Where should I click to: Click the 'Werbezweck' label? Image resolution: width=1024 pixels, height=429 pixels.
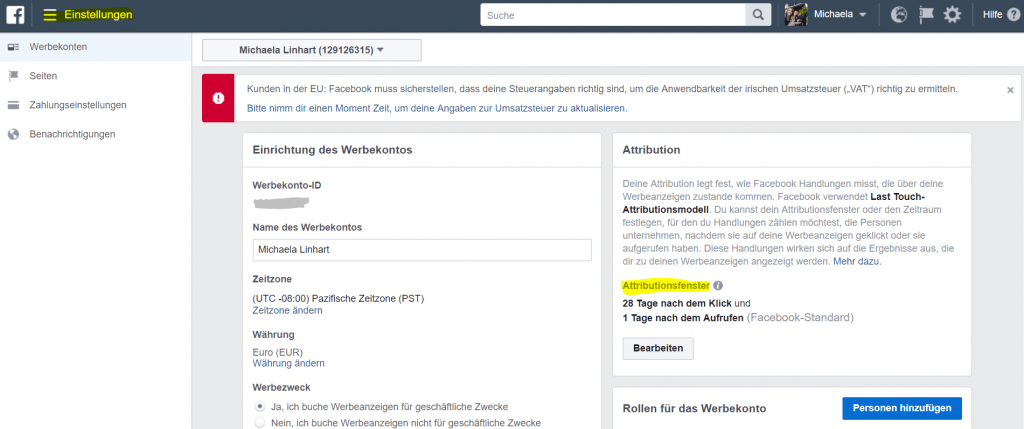tap(281, 388)
